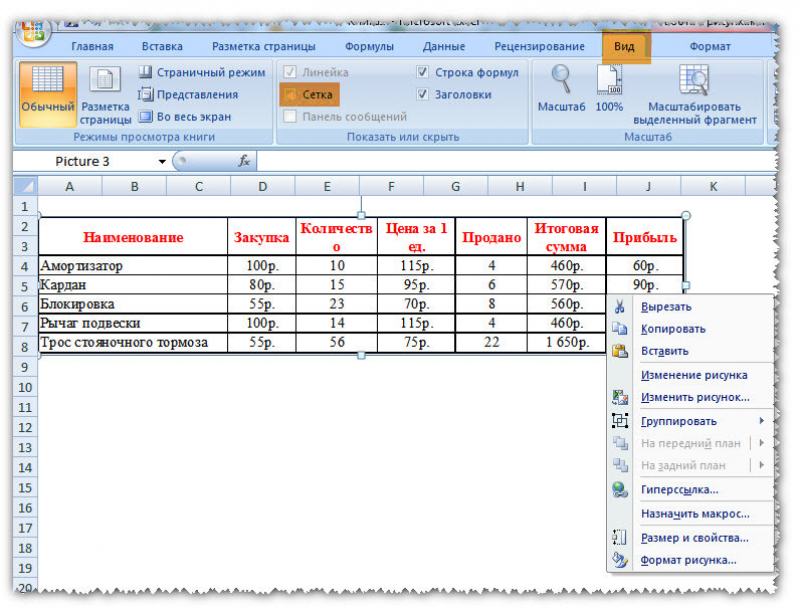Screen dimensions: 800x614
Task: Select column D header
Action: pos(263,186)
